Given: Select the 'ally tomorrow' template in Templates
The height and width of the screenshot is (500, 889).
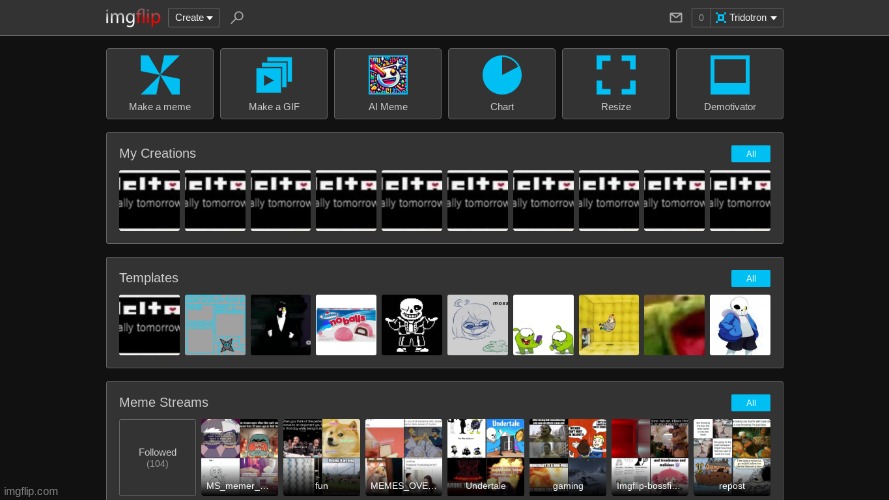Looking at the screenshot, I should 150,325.
